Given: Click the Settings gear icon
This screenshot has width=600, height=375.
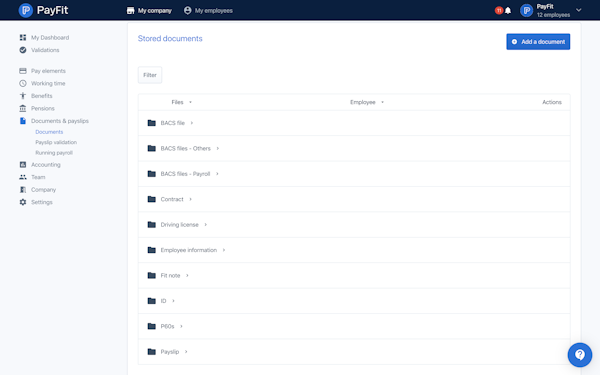Looking at the screenshot, I should click(x=23, y=202).
